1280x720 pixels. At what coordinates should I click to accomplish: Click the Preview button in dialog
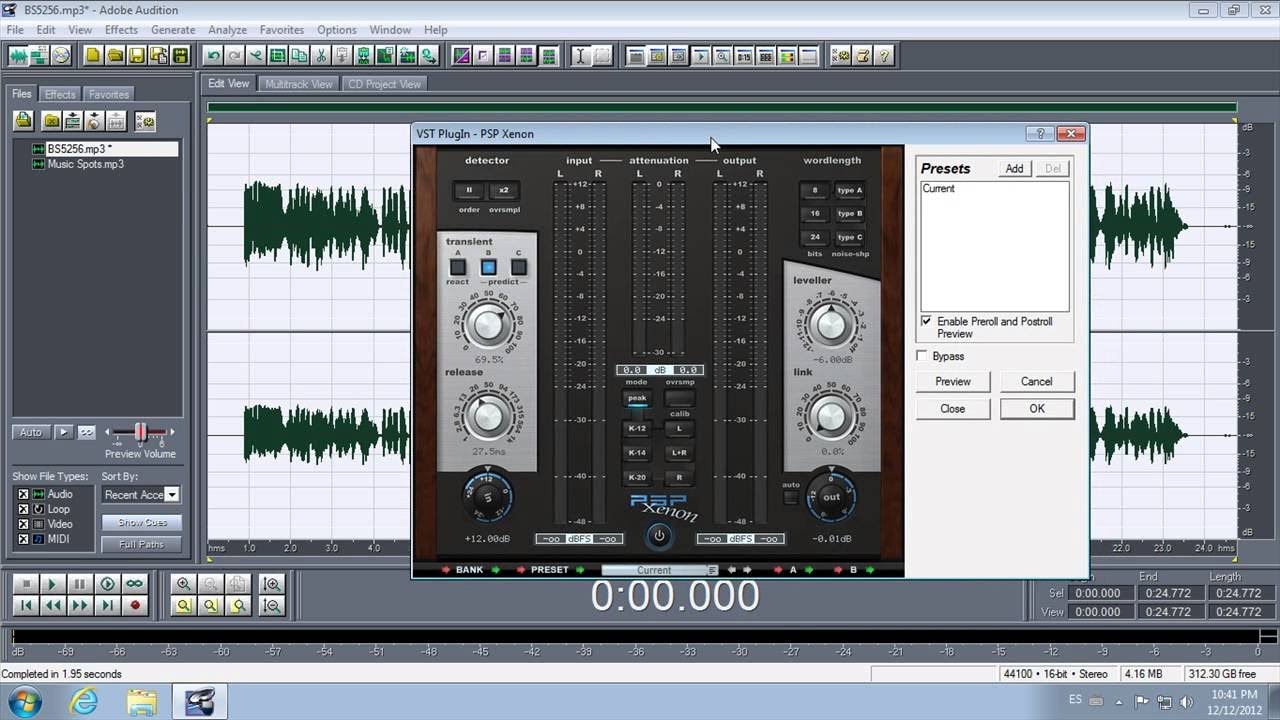click(953, 381)
